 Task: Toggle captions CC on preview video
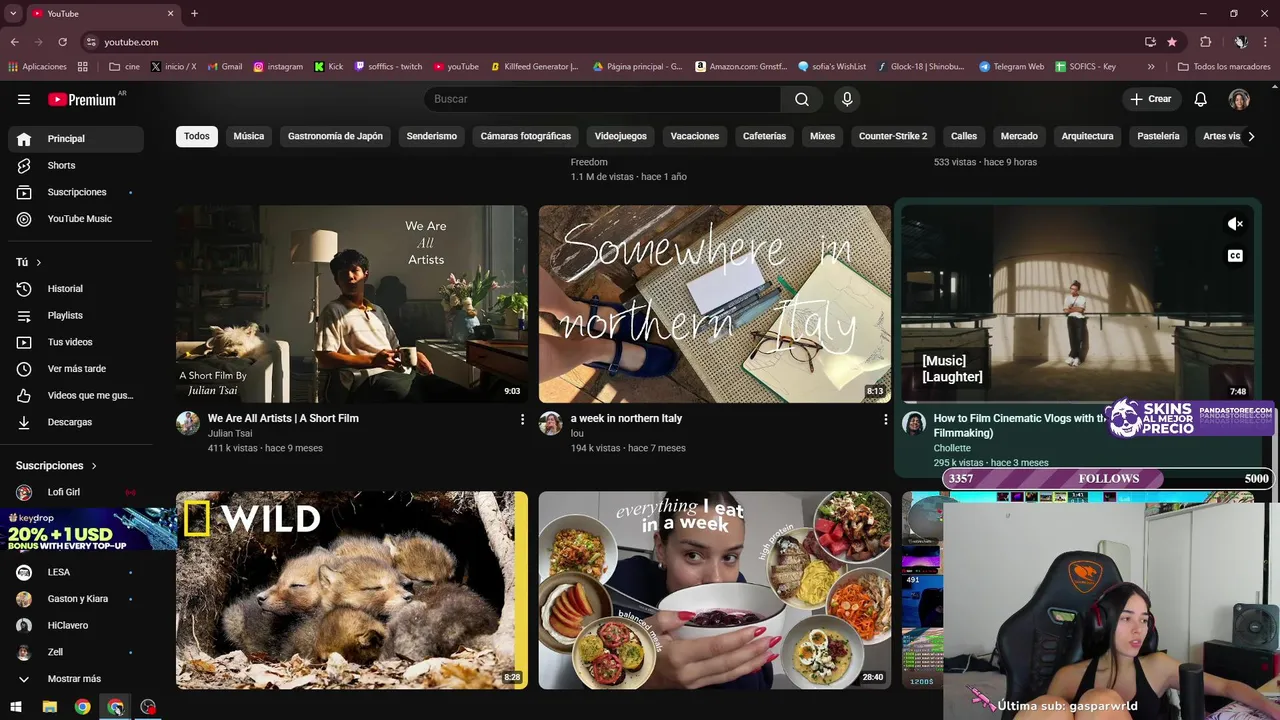(x=1235, y=256)
